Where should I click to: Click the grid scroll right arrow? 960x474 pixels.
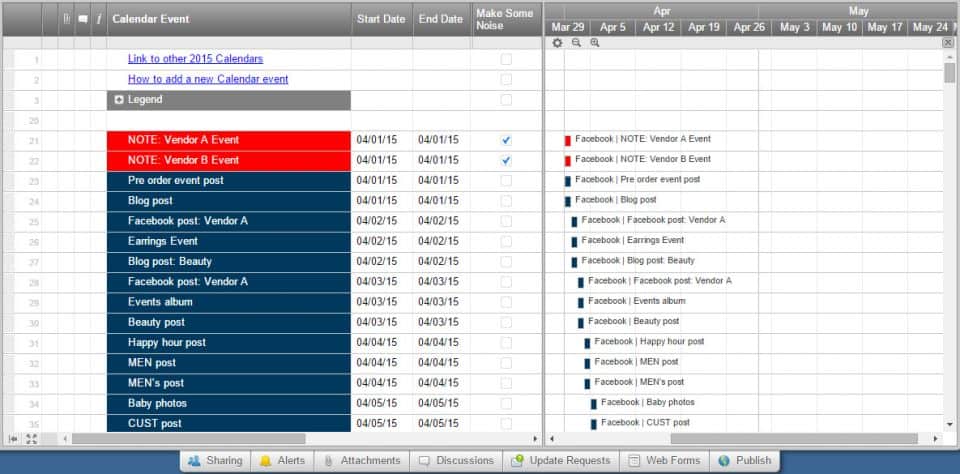click(x=535, y=438)
